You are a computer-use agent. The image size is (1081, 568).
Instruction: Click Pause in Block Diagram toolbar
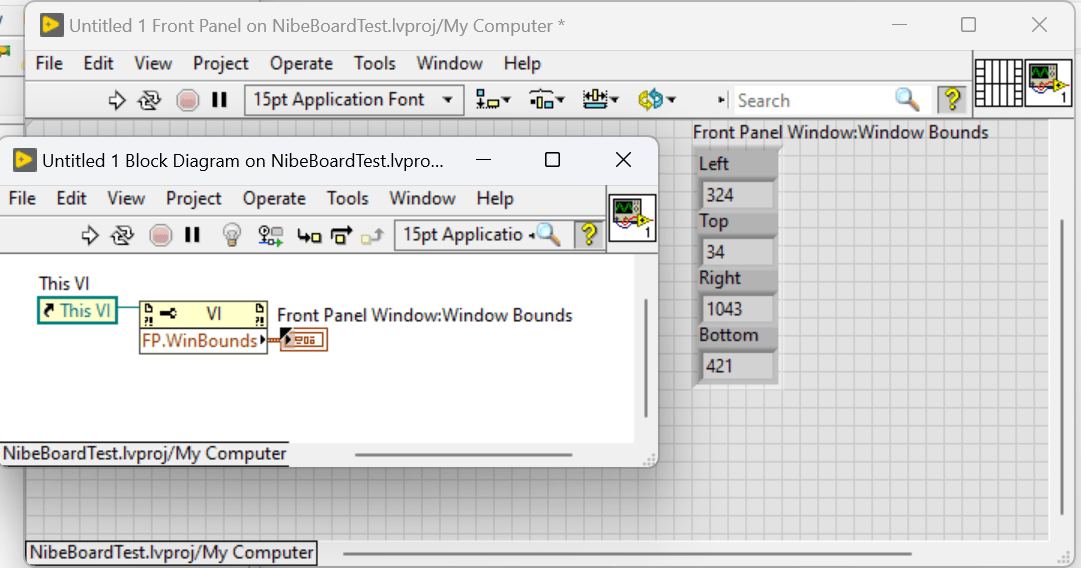[192, 236]
